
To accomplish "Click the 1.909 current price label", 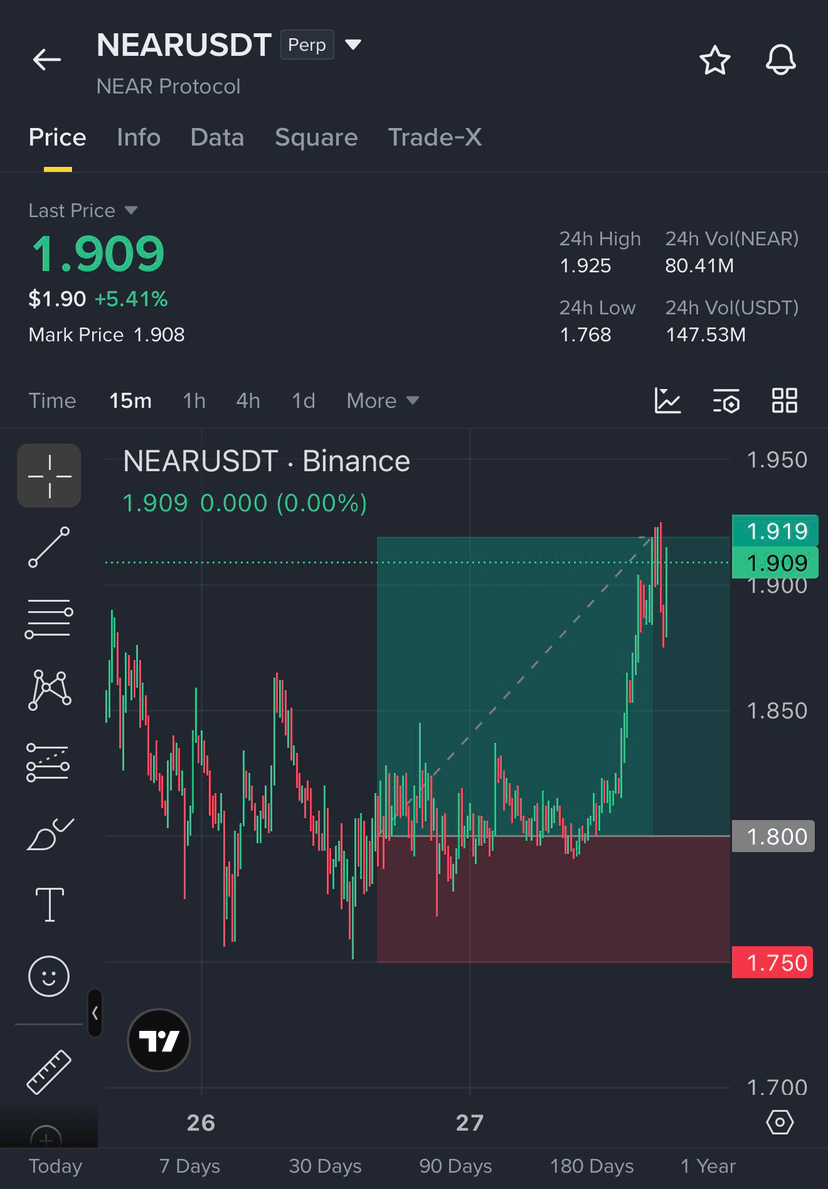I will point(775,563).
